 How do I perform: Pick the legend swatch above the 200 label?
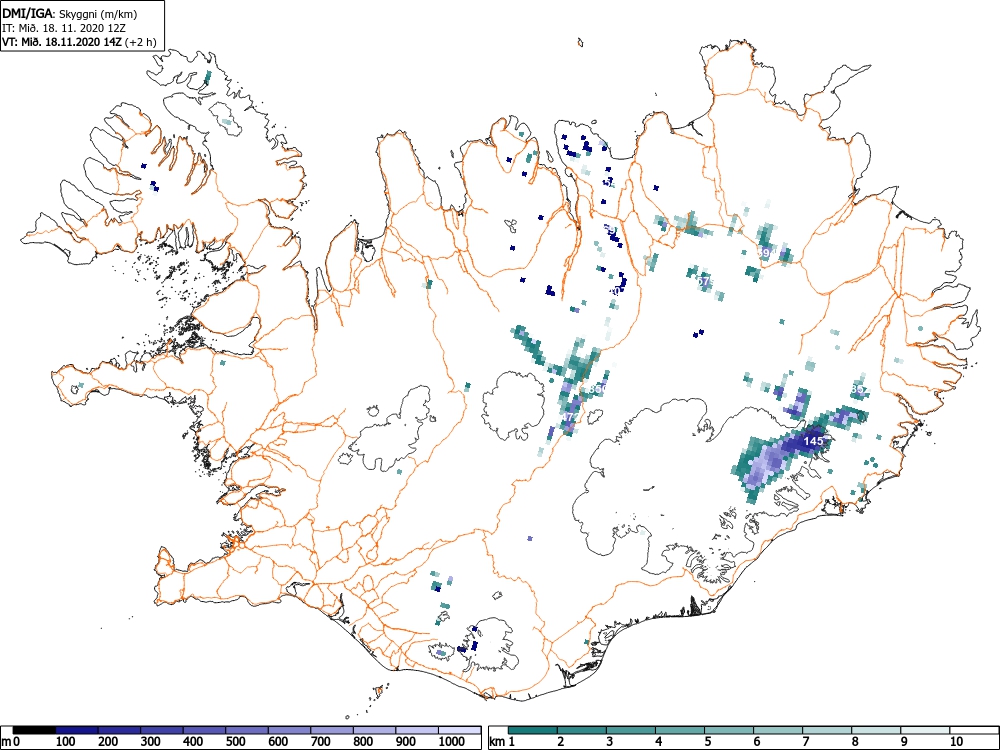pyautogui.click(x=119, y=730)
